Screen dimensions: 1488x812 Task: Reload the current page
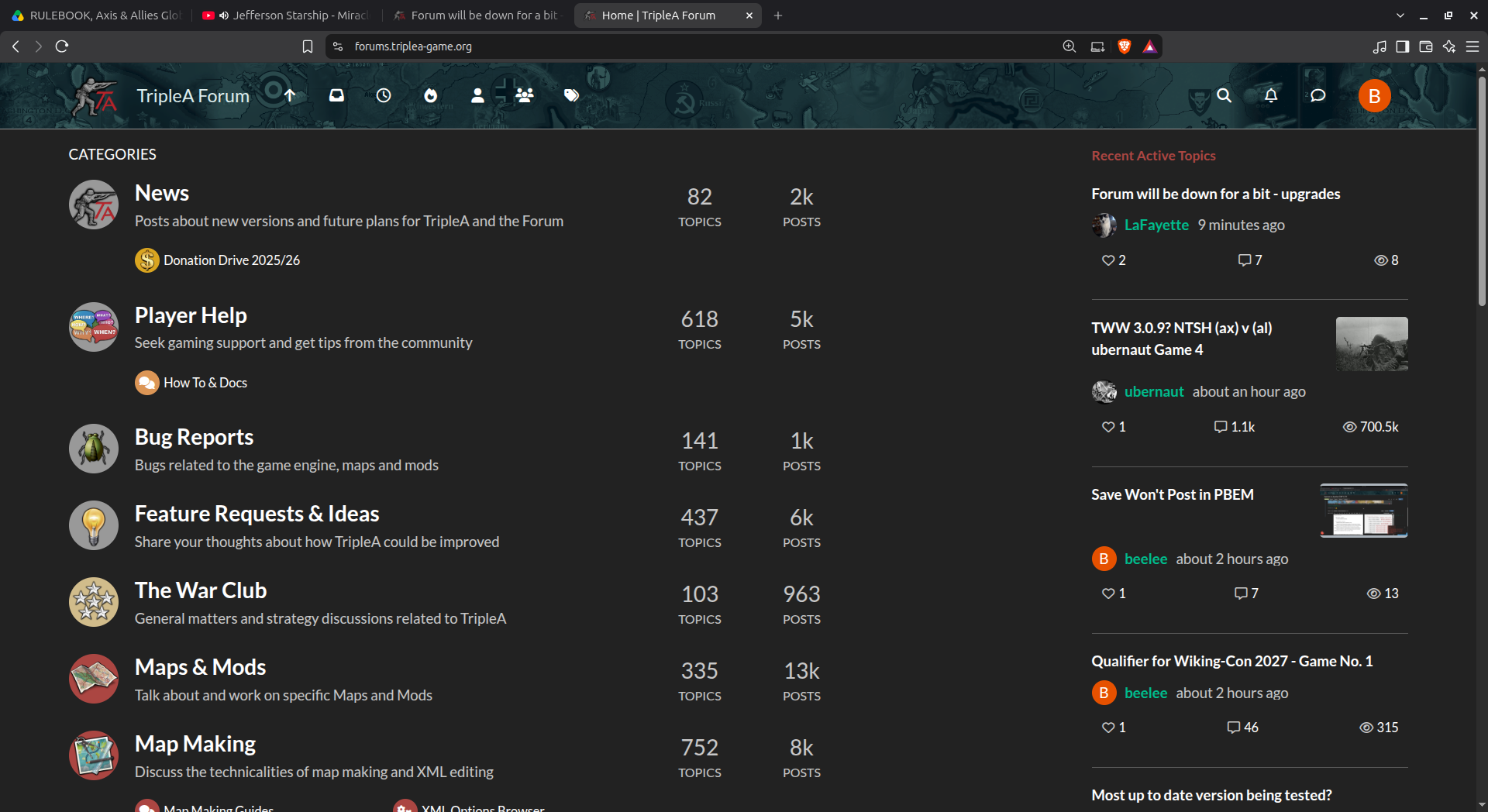point(62,46)
